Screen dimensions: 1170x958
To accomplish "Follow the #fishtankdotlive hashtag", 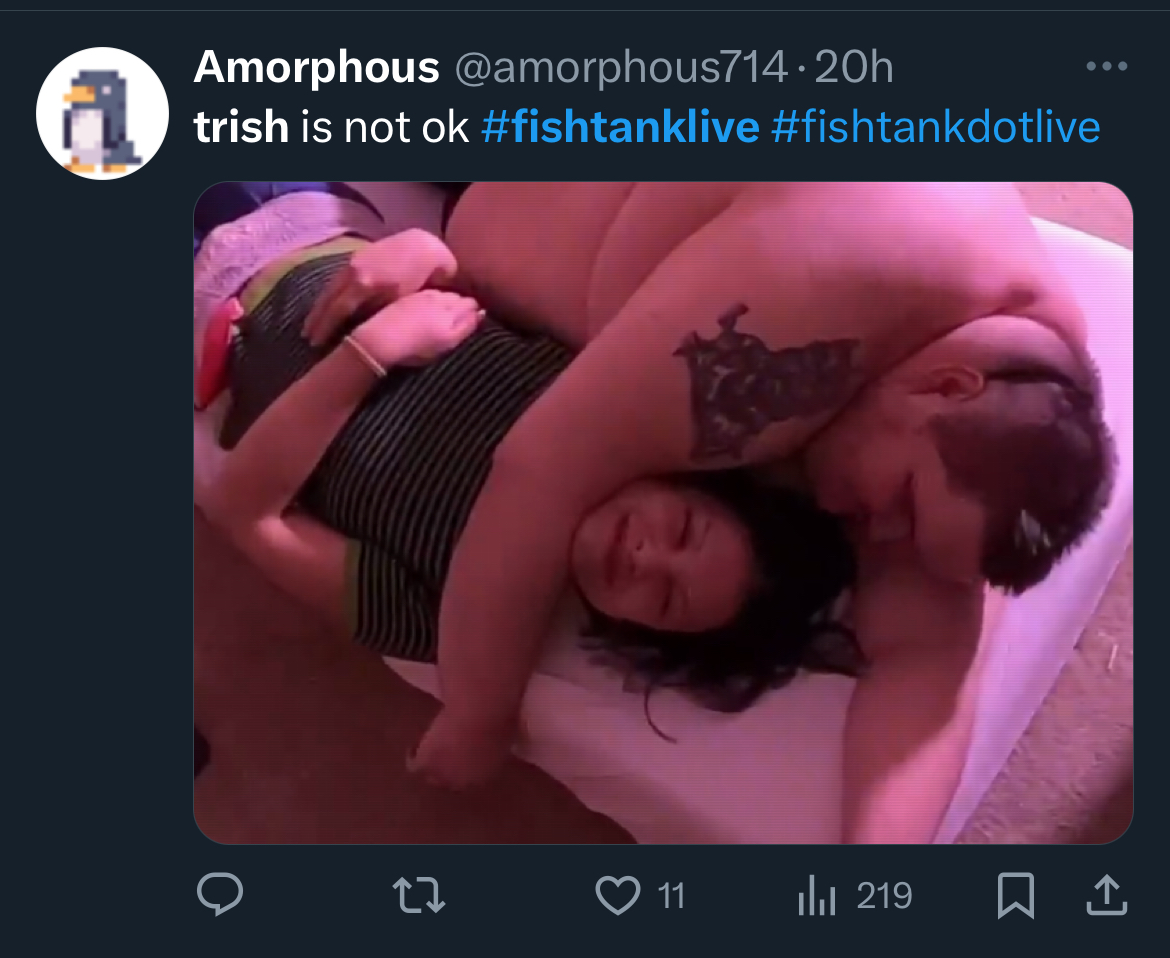I will tap(936, 126).
